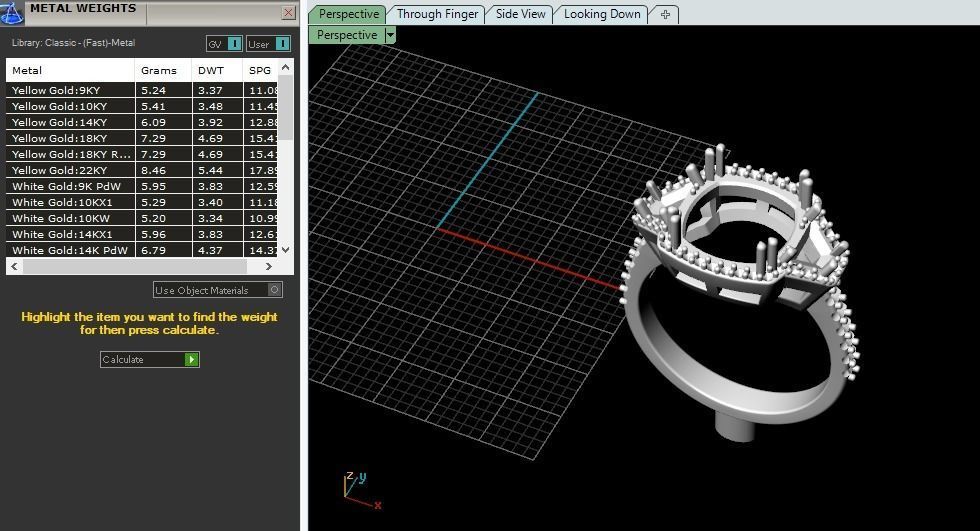Select the Yellow Gold:22KY row

coord(142,170)
